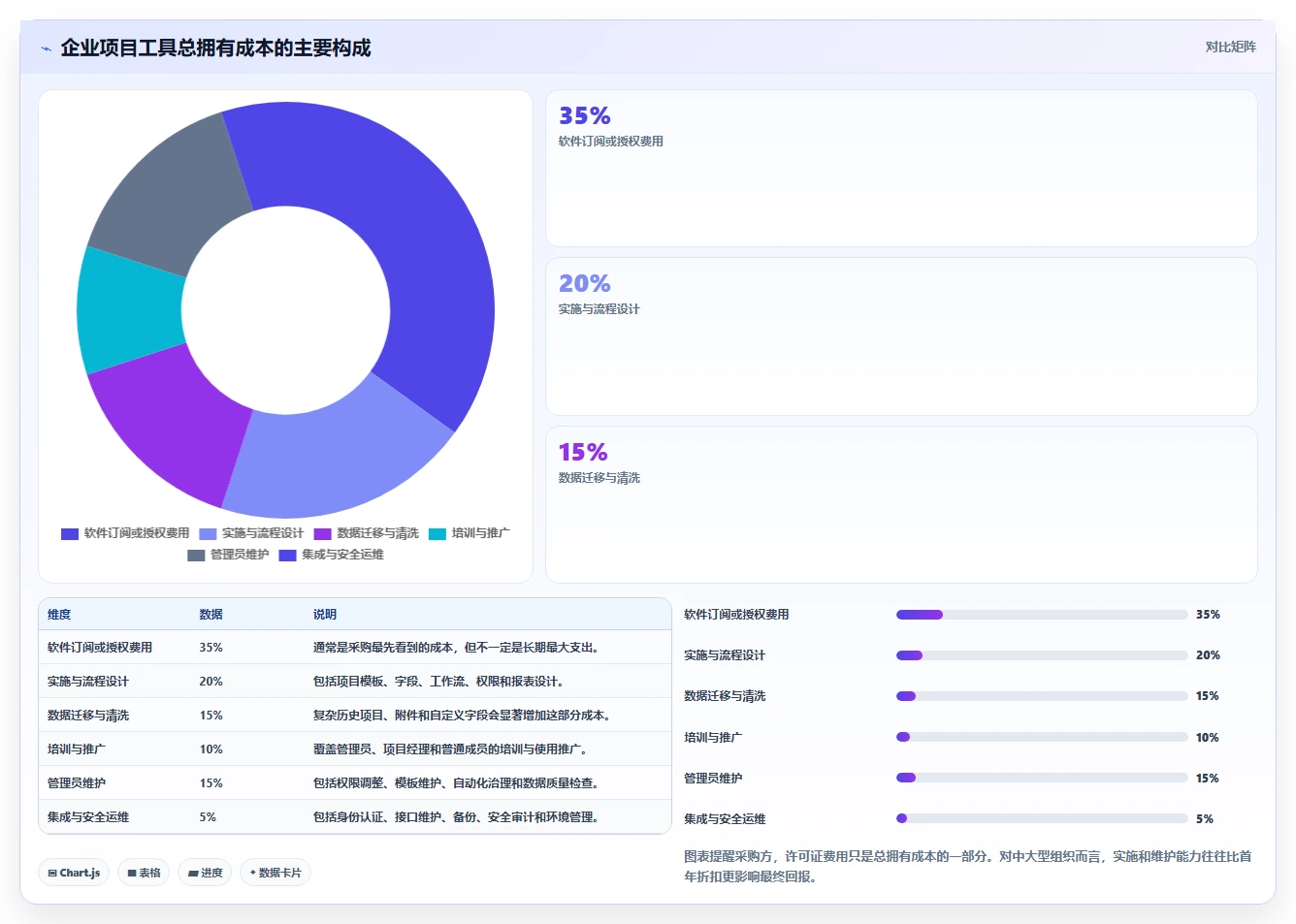Click the 实施与流程设计 20% progress bar

click(1042, 655)
